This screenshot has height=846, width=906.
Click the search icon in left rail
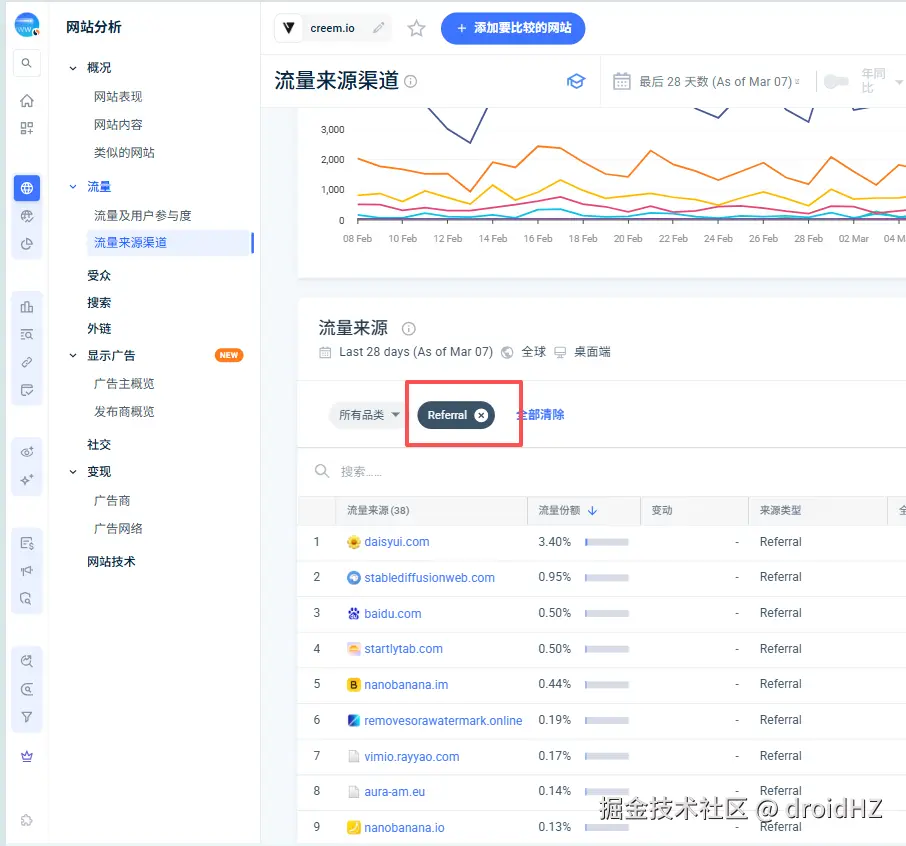(27, 63)
